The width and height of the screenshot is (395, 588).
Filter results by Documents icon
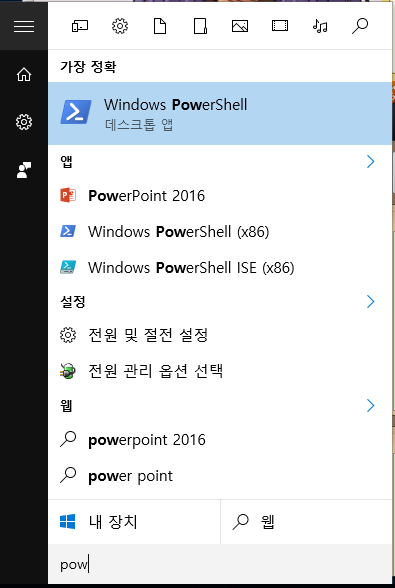coord(160,26)
